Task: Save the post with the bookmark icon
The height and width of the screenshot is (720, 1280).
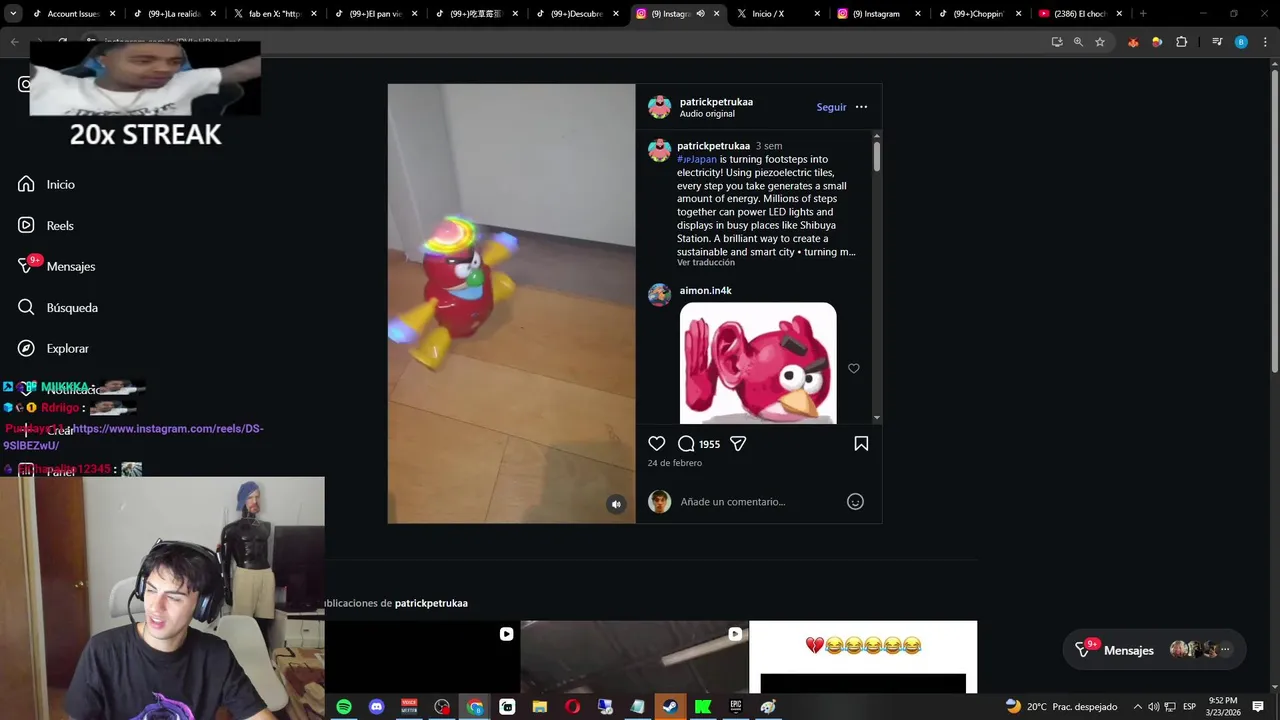Action: pos(861,444)
